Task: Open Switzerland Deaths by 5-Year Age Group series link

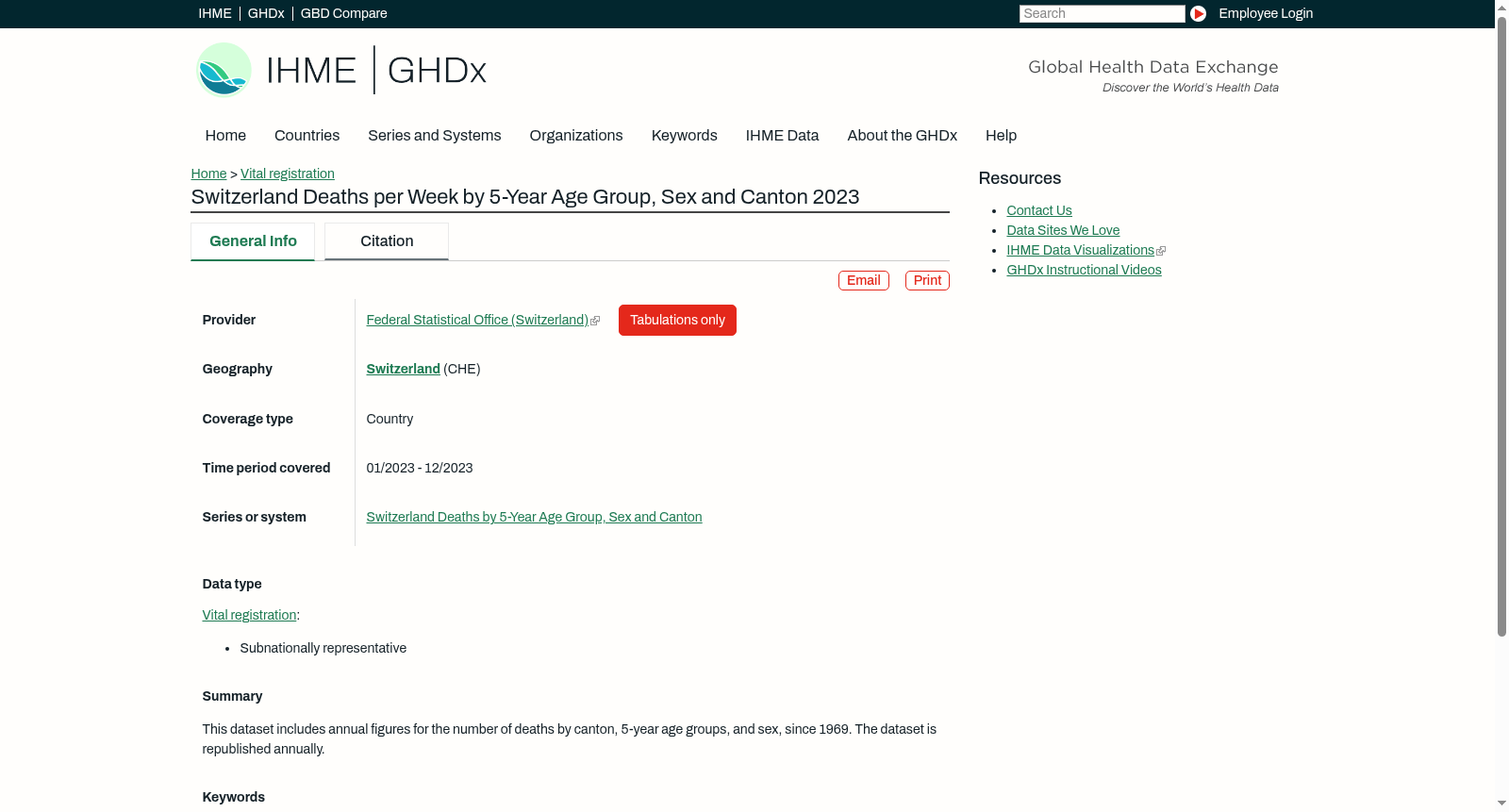Action: (x=534, y=518)
